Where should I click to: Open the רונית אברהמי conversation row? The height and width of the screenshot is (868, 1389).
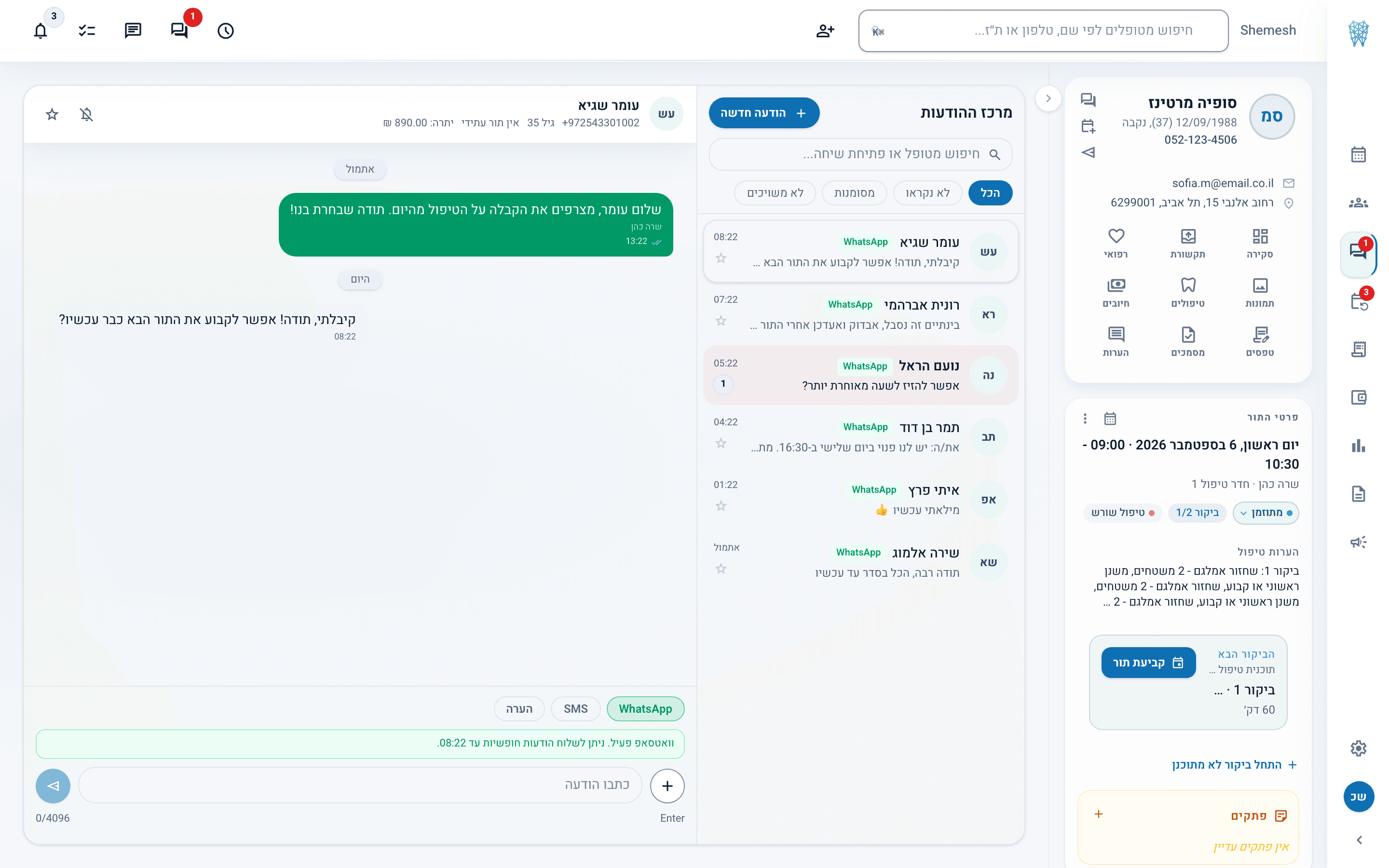(x=860, y=314)
